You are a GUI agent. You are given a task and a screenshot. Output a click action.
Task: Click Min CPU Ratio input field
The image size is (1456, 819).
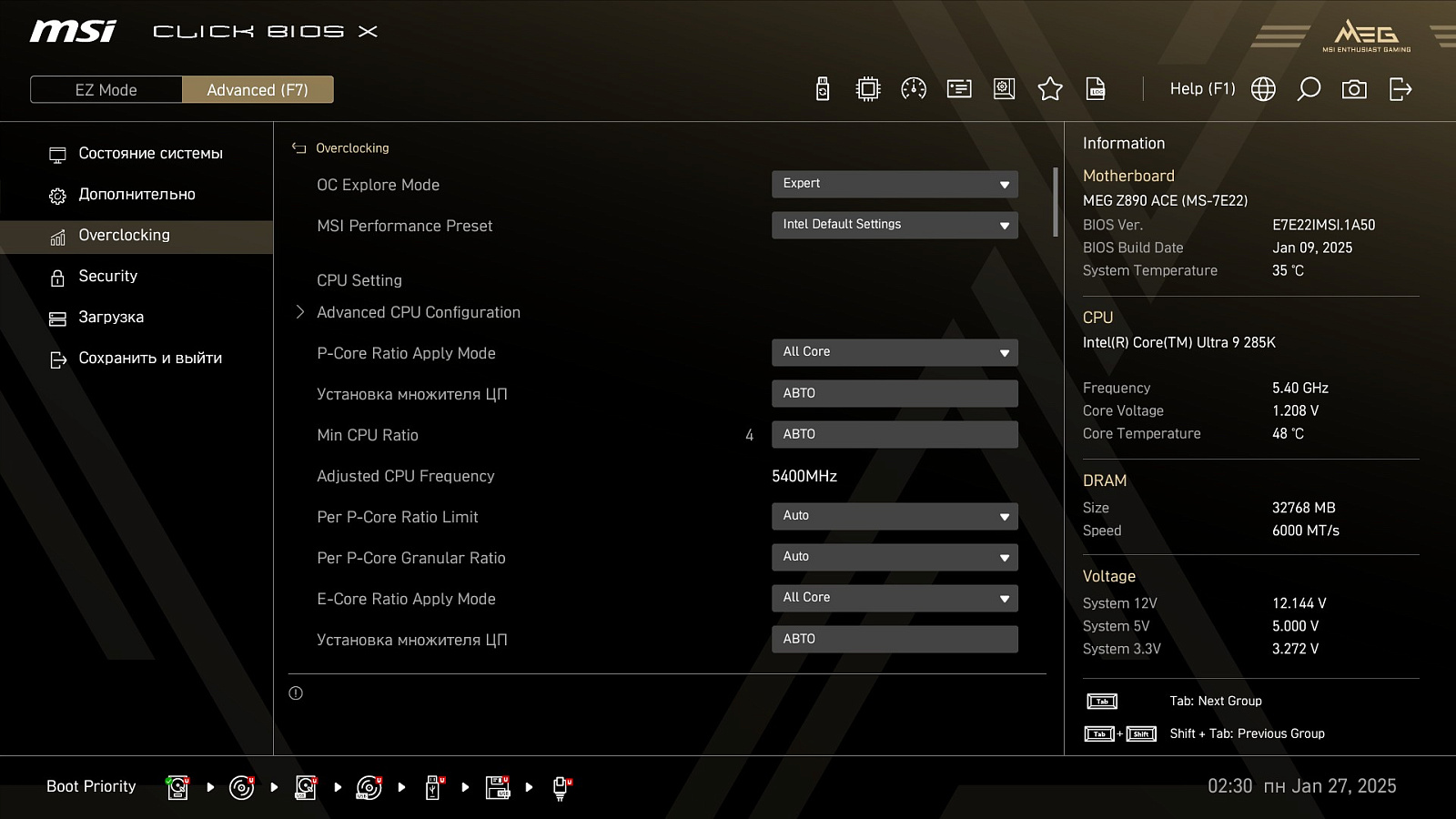895,434
